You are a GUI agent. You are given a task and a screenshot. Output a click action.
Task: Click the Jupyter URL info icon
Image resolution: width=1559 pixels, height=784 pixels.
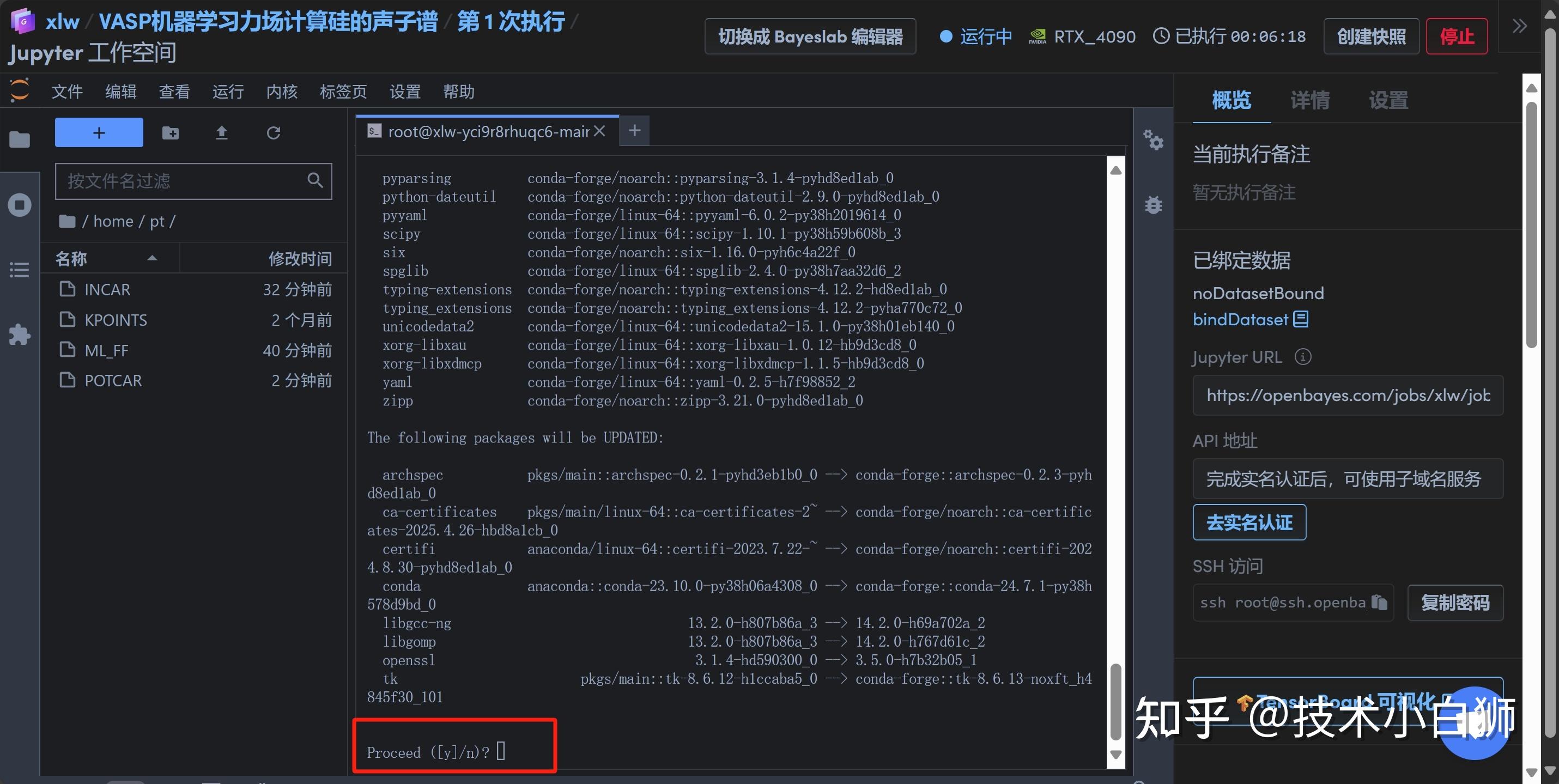[1303, 357]
